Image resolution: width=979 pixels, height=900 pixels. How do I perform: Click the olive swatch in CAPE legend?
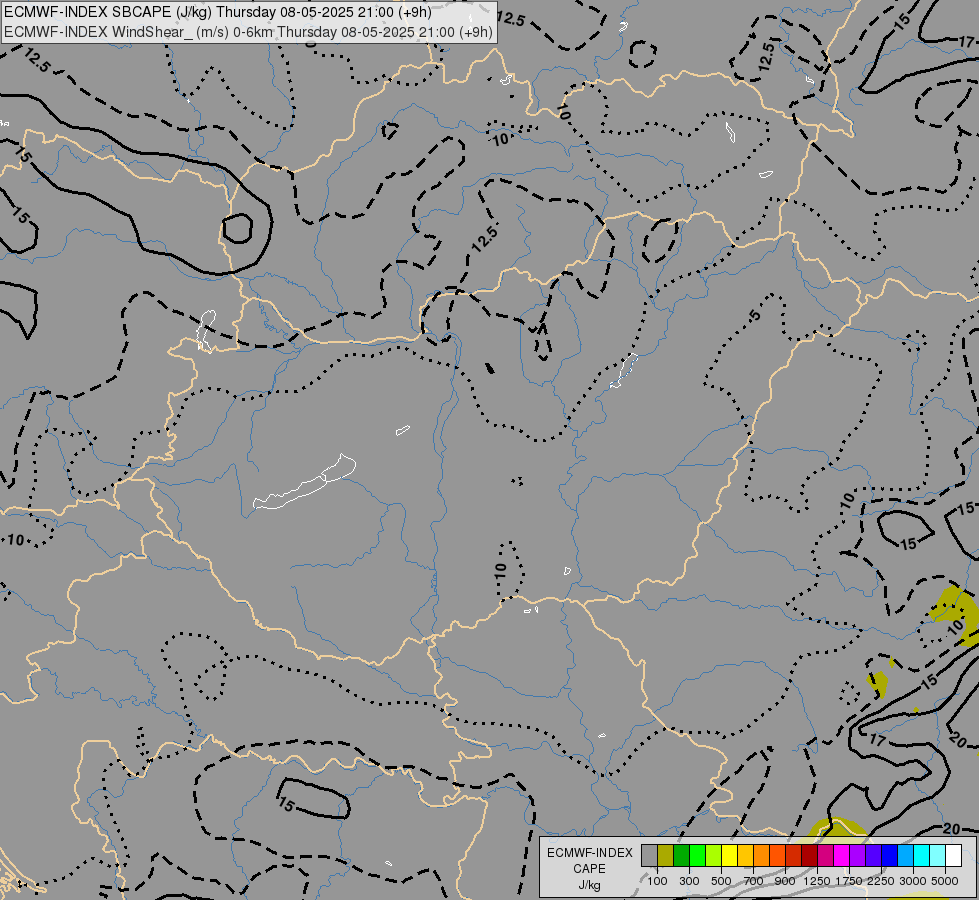coord(666,856)
